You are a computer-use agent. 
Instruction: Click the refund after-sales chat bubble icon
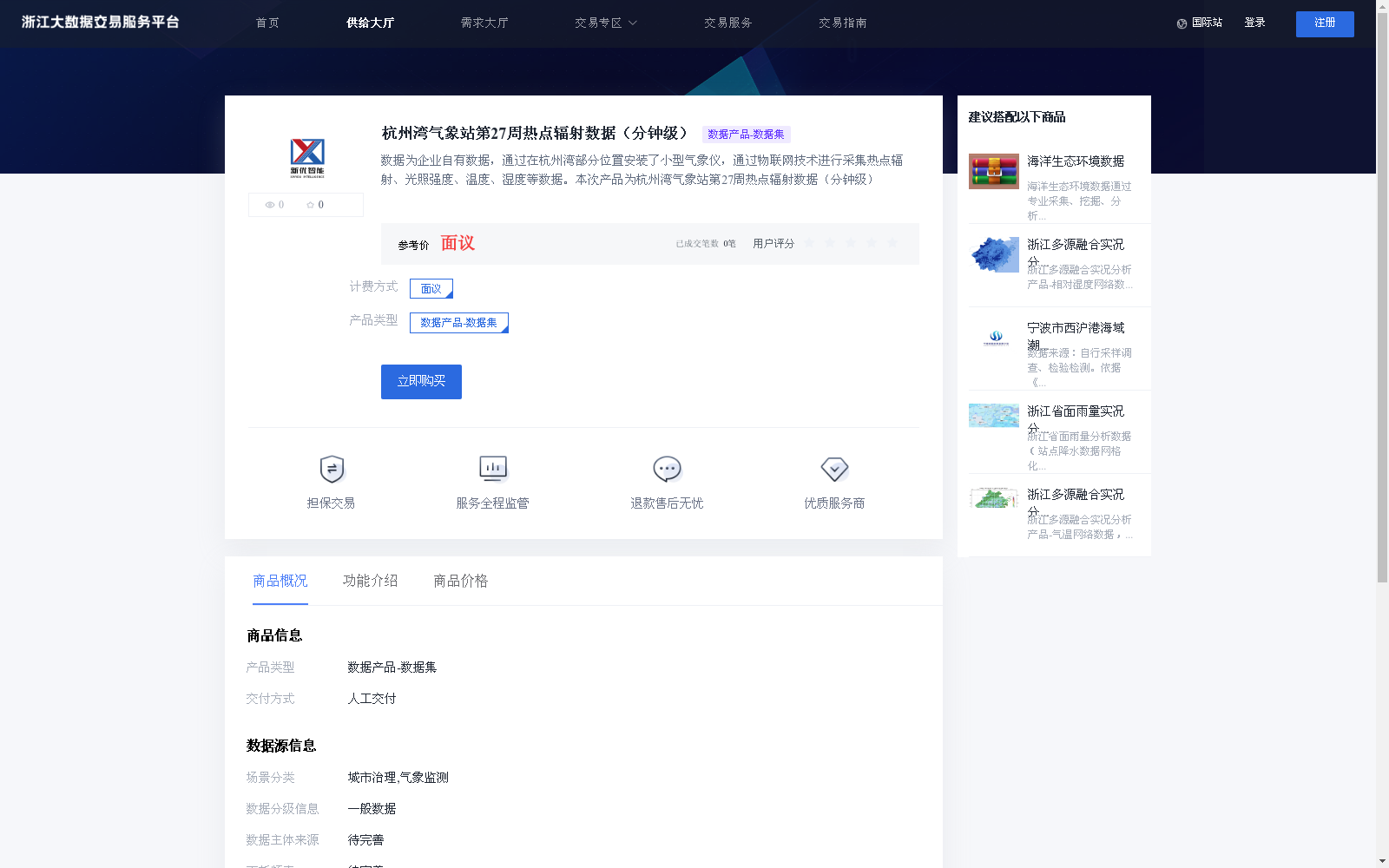[667, 469]
